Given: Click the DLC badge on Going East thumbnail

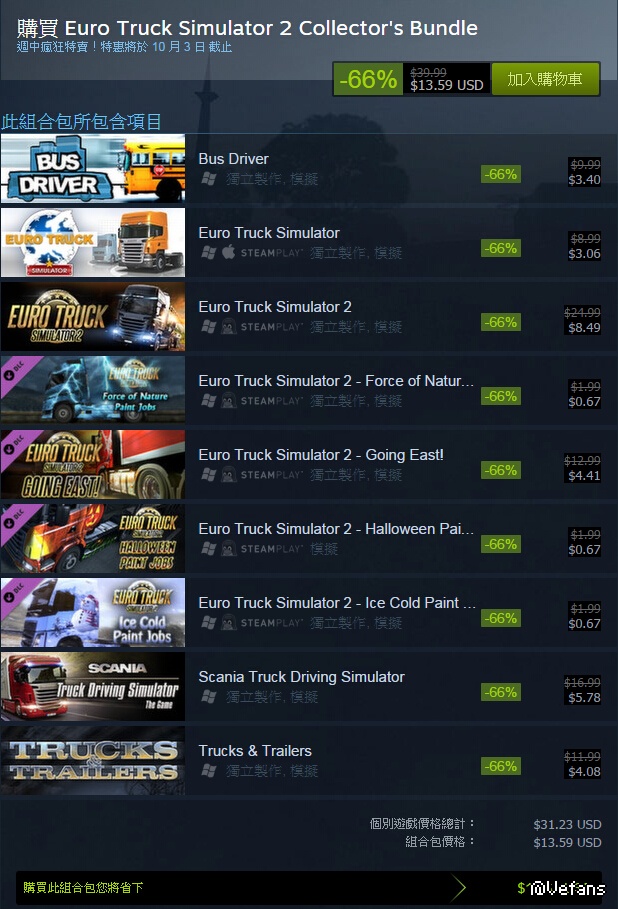Looking at the screenshot, I should pos(16,445).
